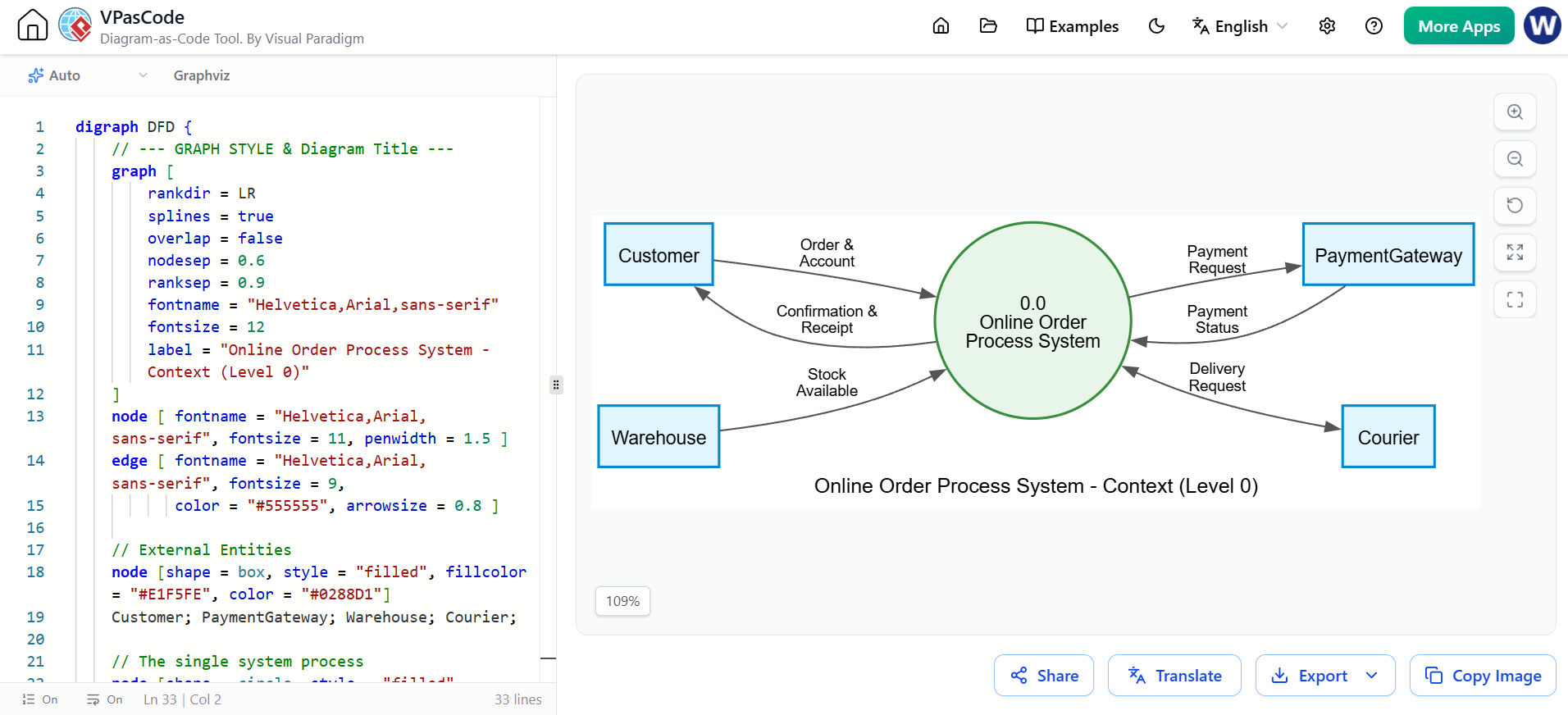
Task: Click the Stock Available edge label
Action: (x=827, y=382)
